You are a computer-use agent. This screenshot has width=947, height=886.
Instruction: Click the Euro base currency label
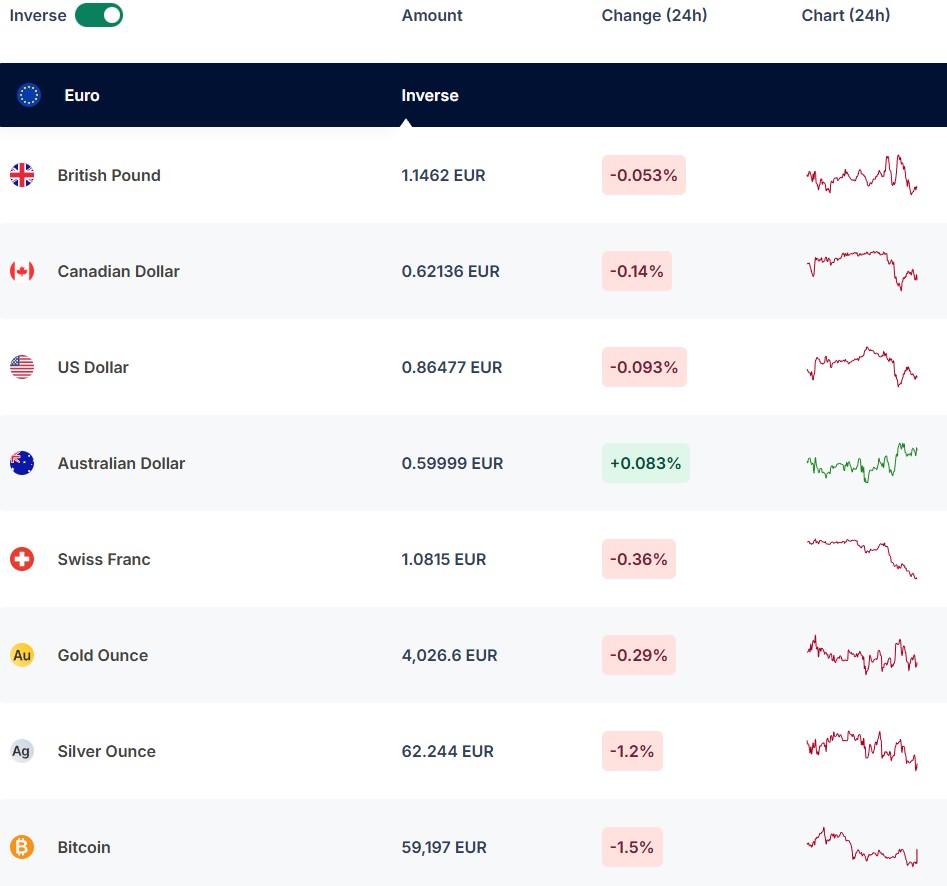82,95
